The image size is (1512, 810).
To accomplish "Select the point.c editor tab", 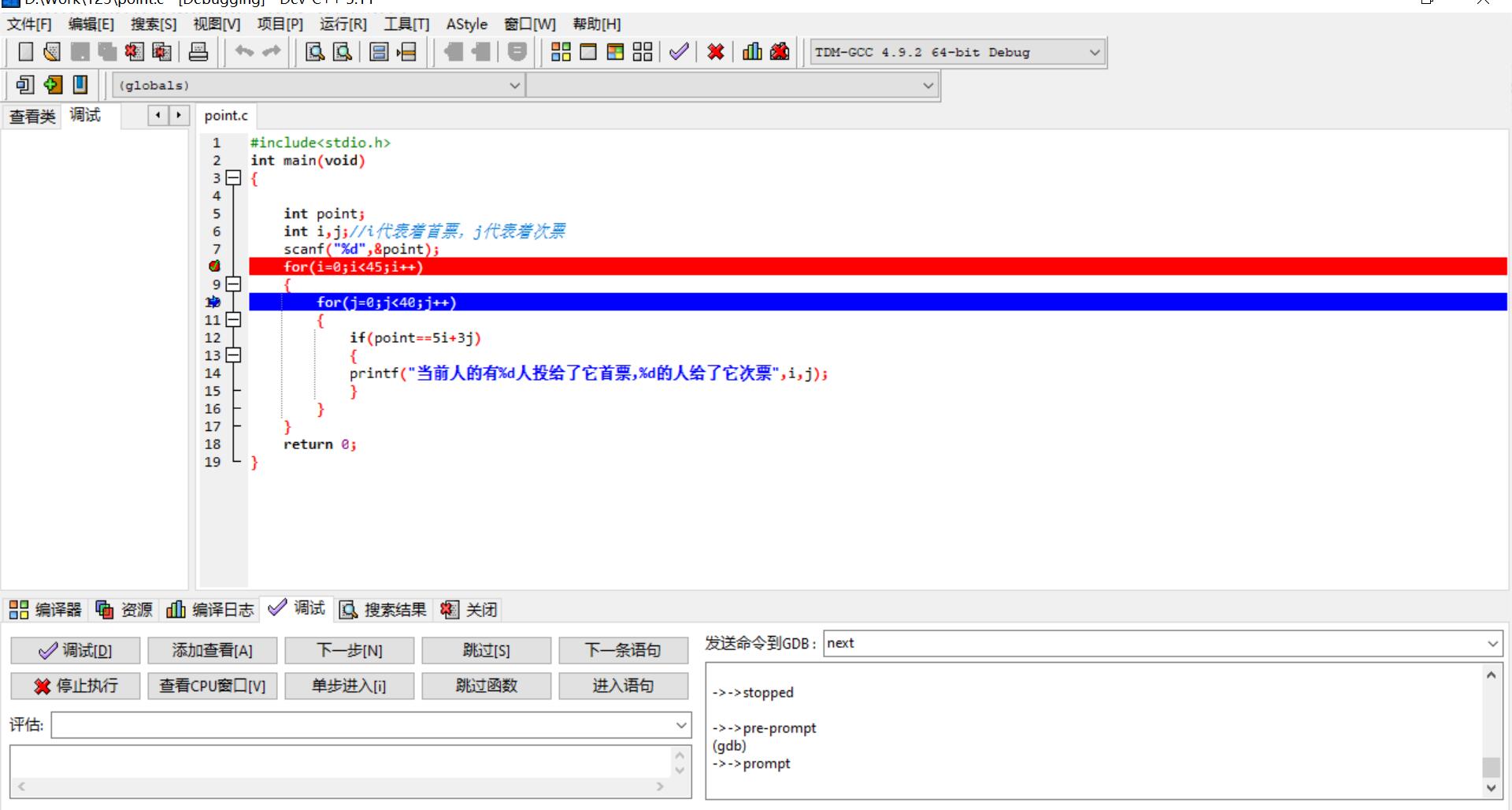I will coord(226,116).
